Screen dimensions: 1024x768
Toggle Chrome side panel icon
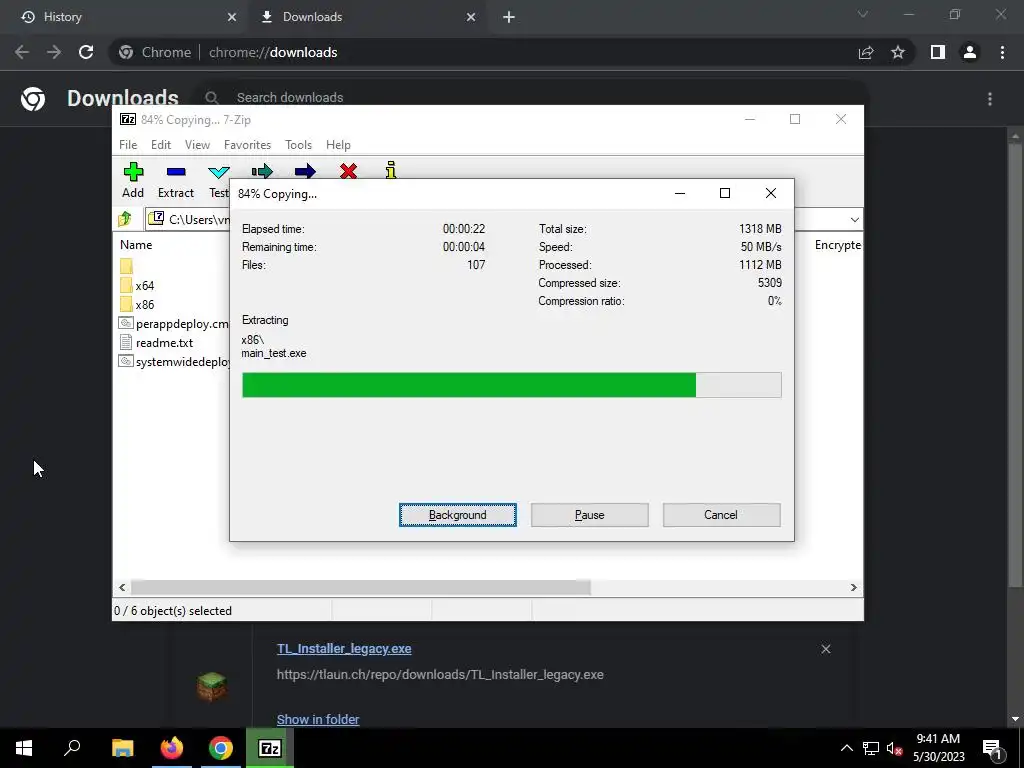(x=938, y=52)
